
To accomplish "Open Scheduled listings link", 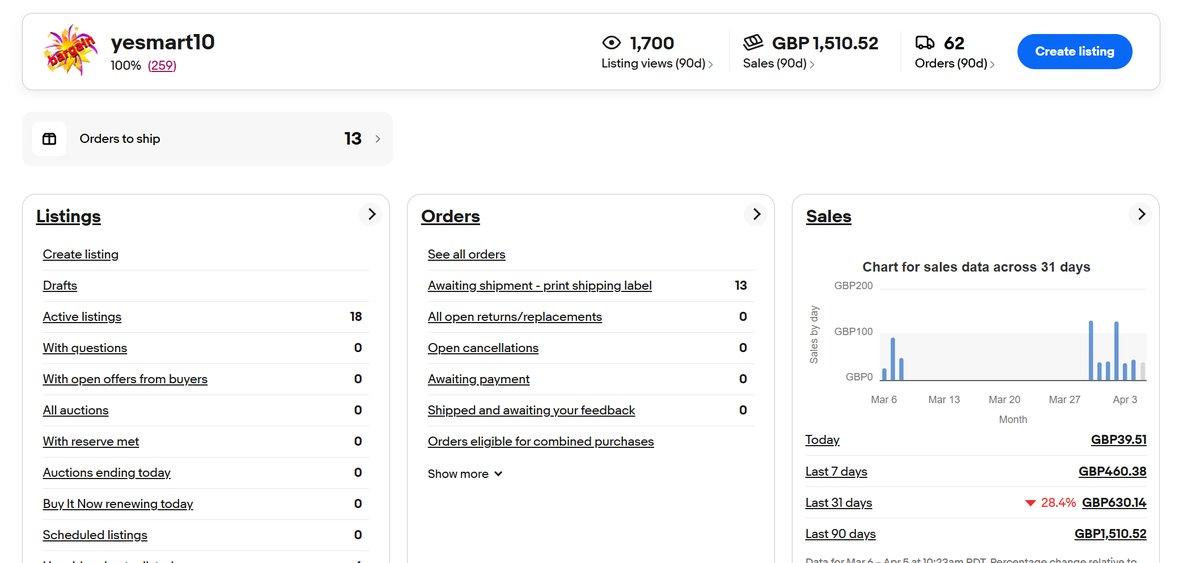I will tap(95, 535).
